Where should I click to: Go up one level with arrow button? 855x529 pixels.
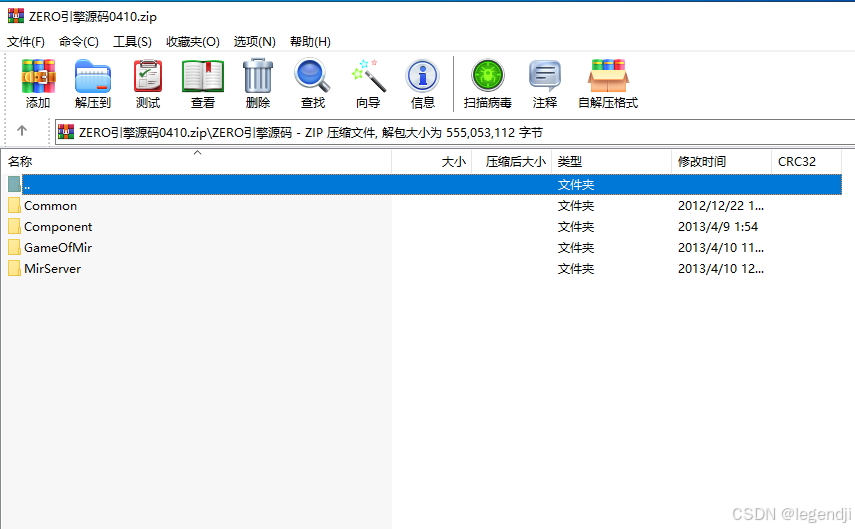pyautogui.click(x=22, y=130)
